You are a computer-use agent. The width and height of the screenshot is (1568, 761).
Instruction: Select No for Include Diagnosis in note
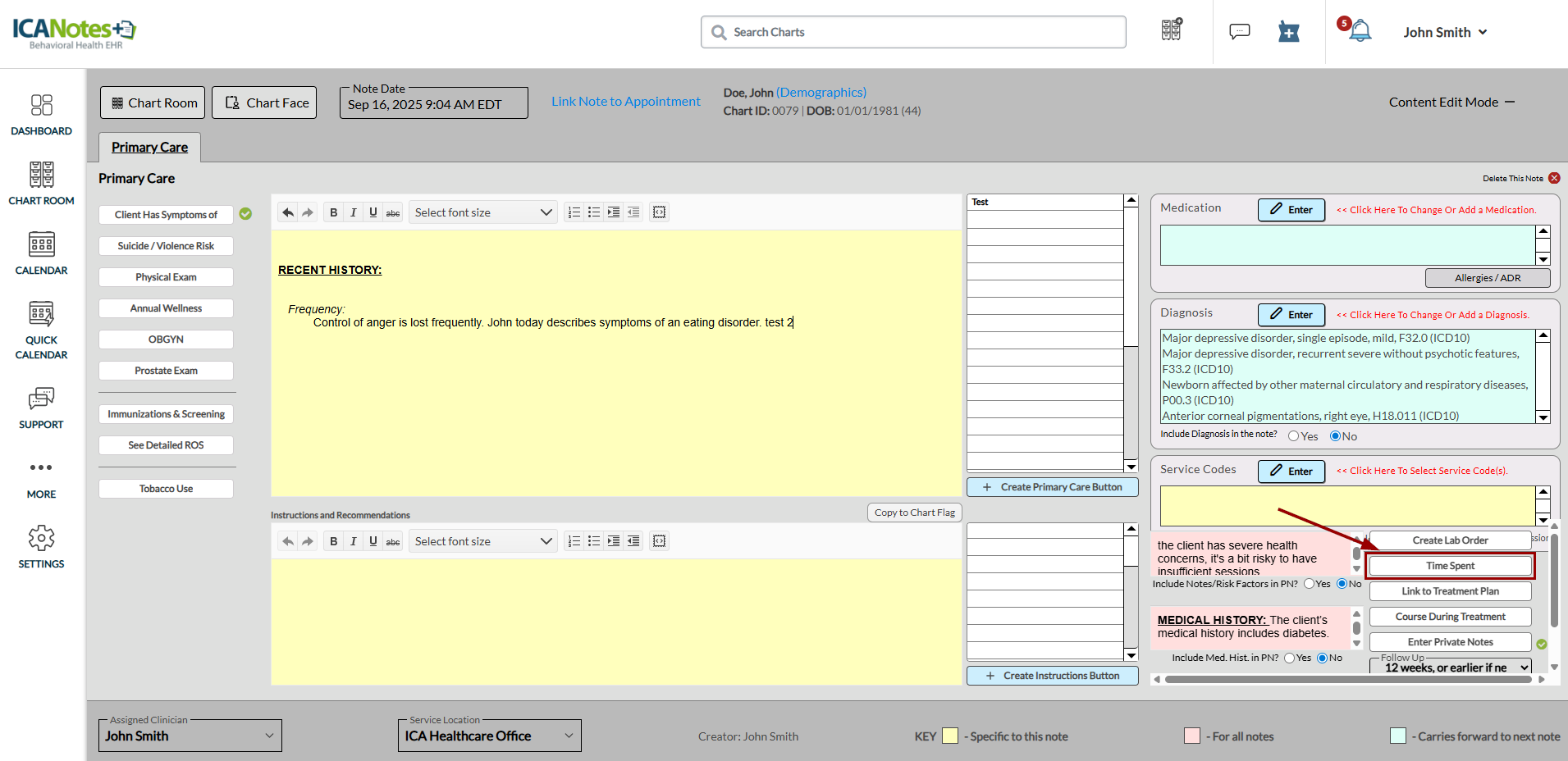click(1335, 436)
